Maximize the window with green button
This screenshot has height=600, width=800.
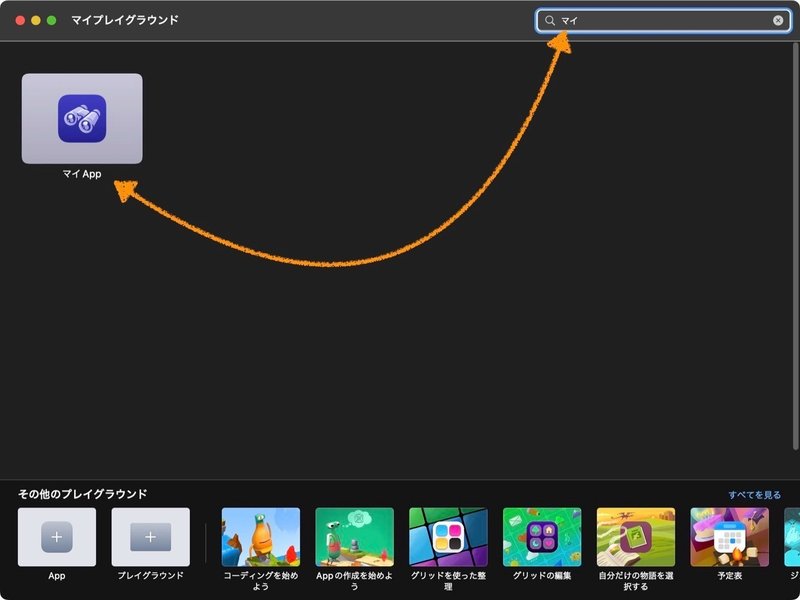click(51, 20)
